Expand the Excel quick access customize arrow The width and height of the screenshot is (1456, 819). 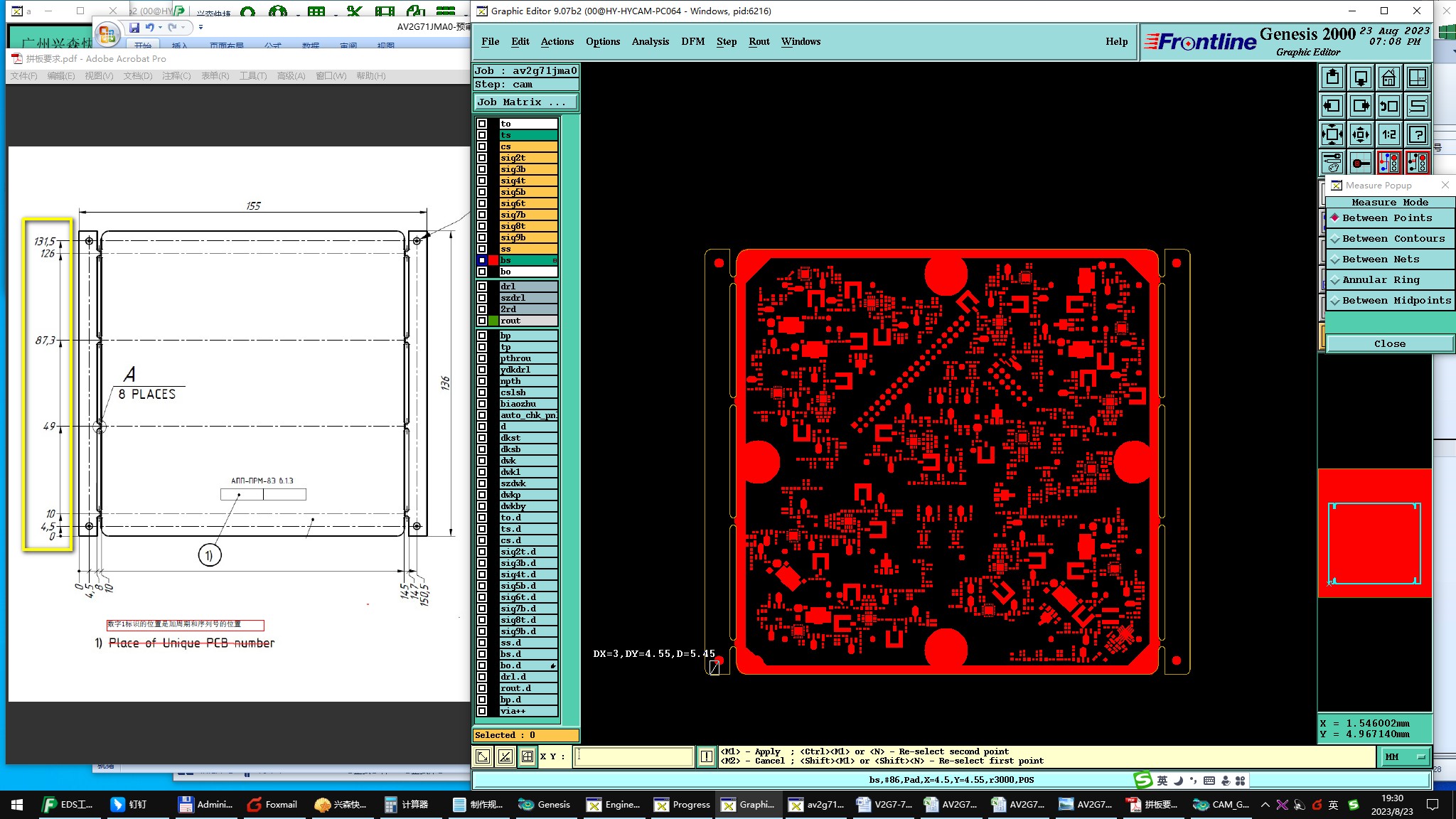[200, 28]
